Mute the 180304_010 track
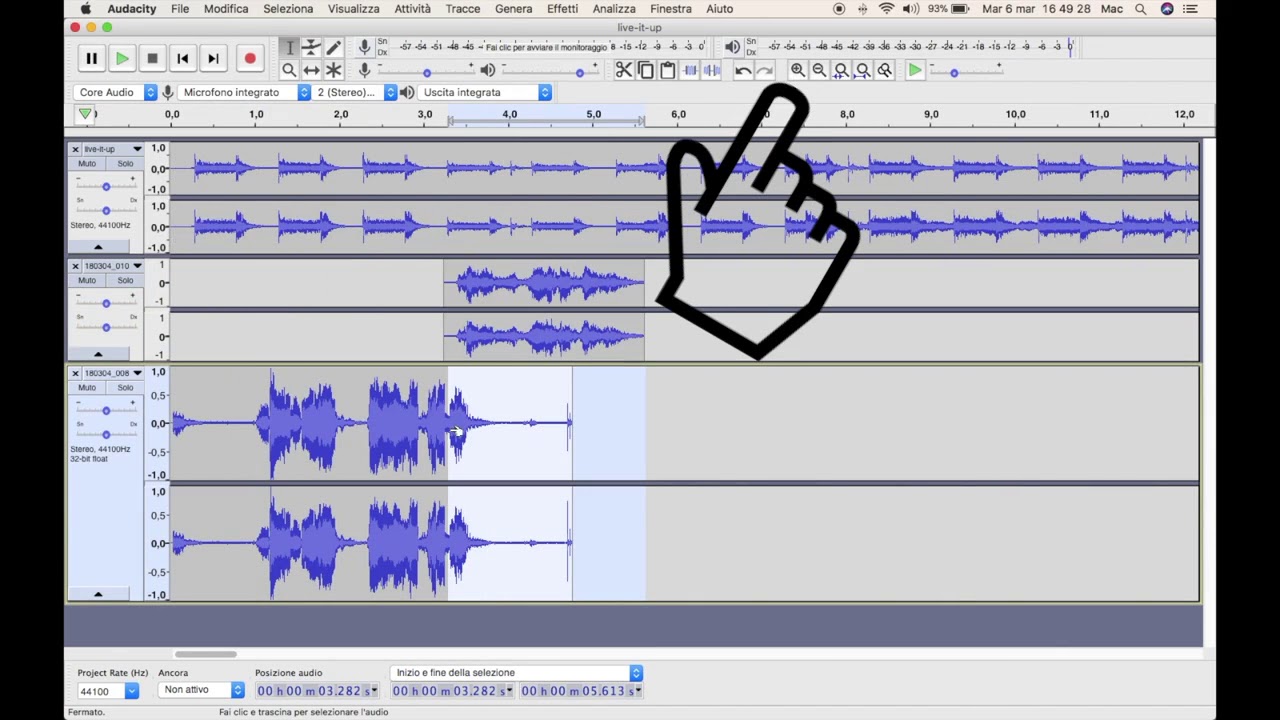Image resolution: width=1280 pixels, height=720 pixels. [x=87, y=280]
